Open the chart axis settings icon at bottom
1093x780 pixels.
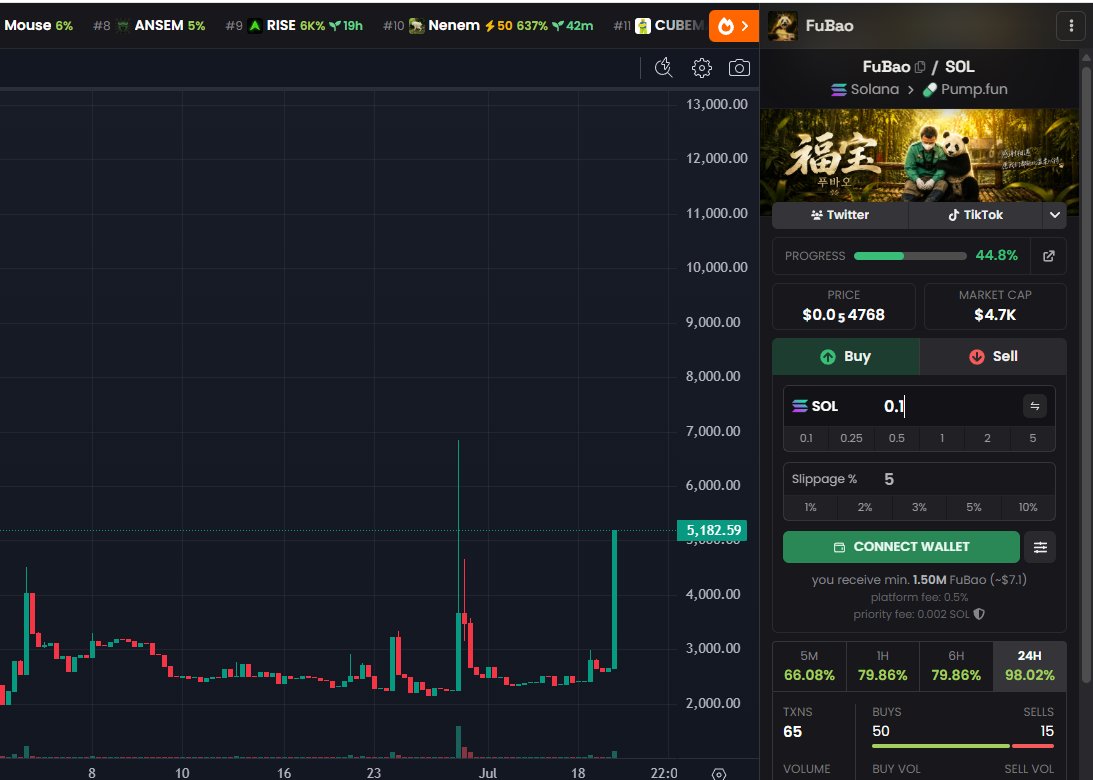click(x=719, y=773)
